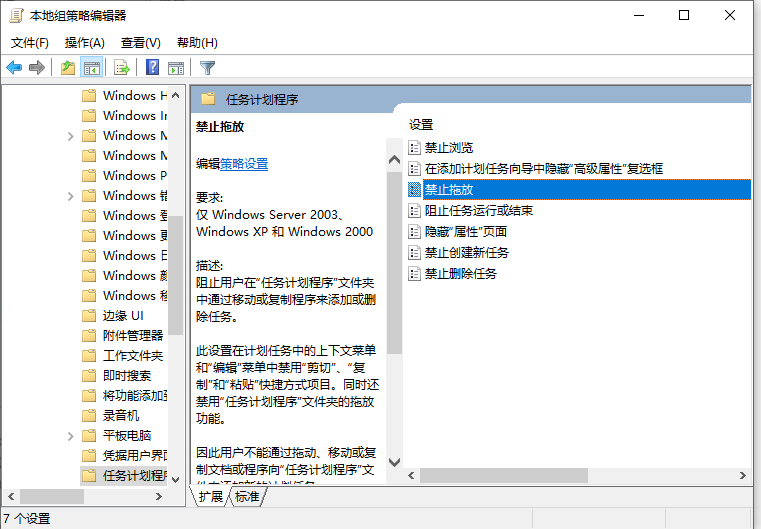Switch to the 标准 tab
Viewport: 761px width, 529px height.
(x=247, y=496)
